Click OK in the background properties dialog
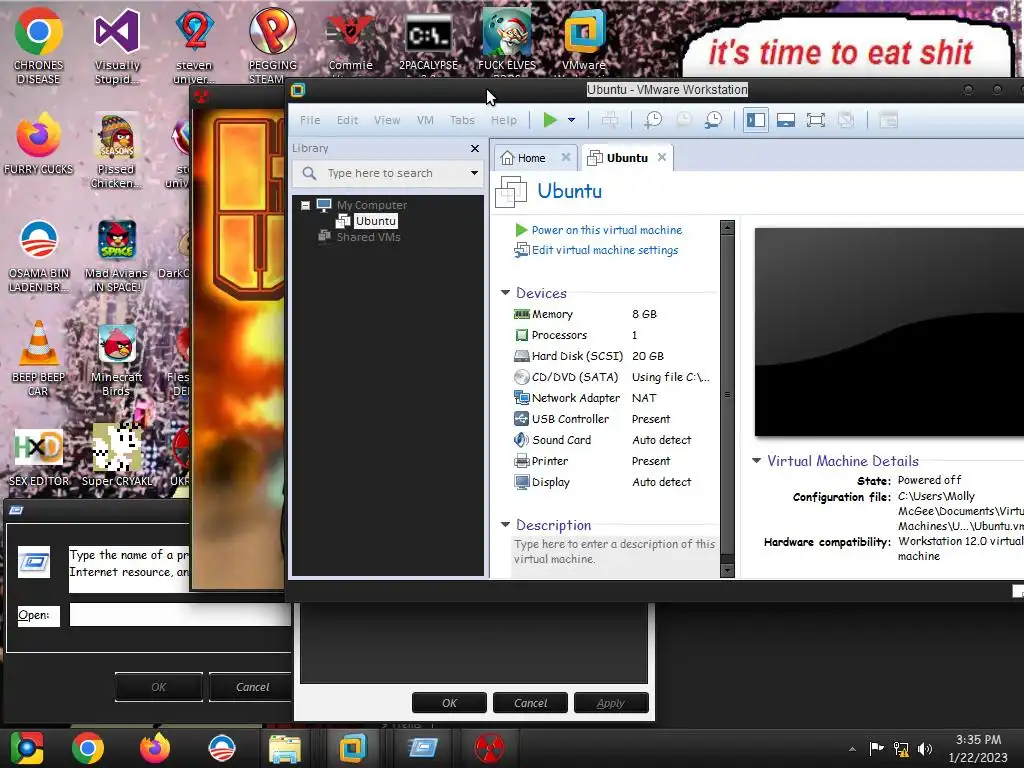Image resolution: width=1024 pixels, height=768 pixels. click(x=449, y=703)
